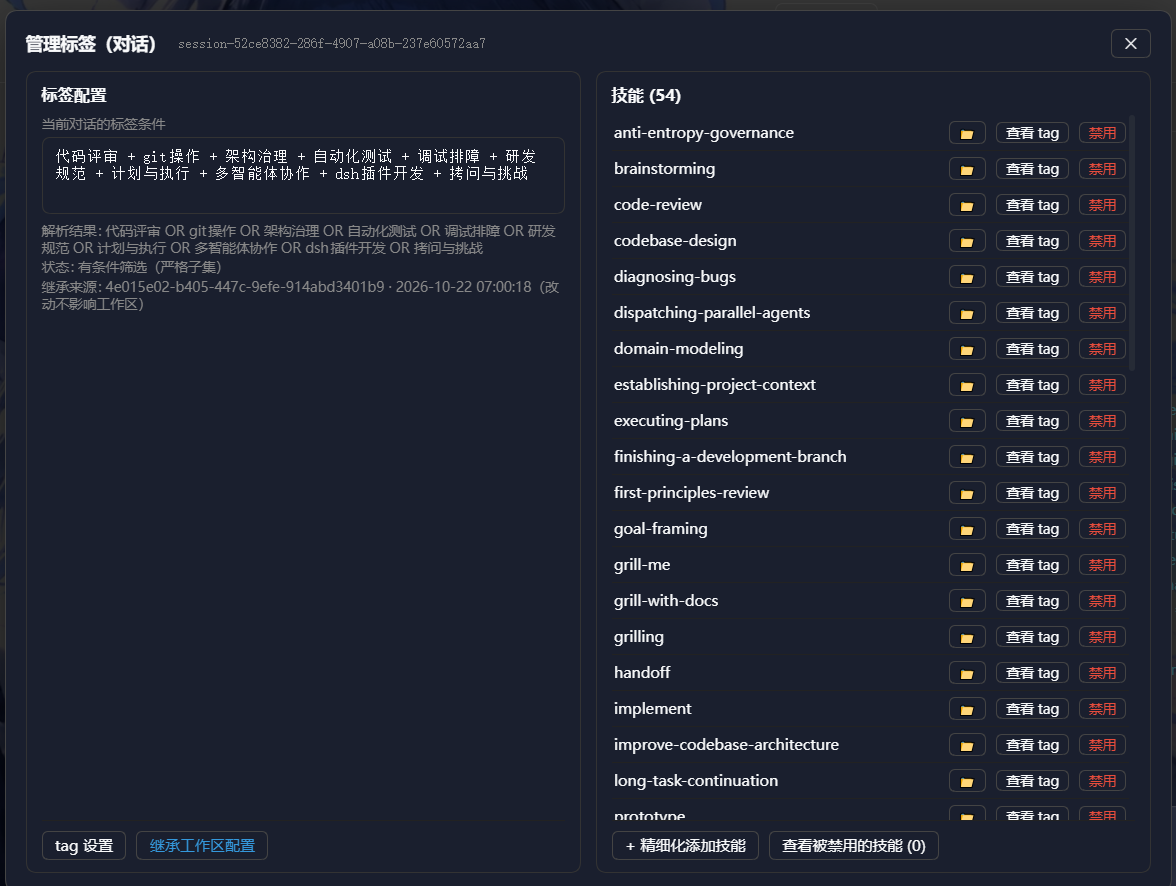Click 查看 tag for anti-entropy-governance

click(x=1032, y=134)
